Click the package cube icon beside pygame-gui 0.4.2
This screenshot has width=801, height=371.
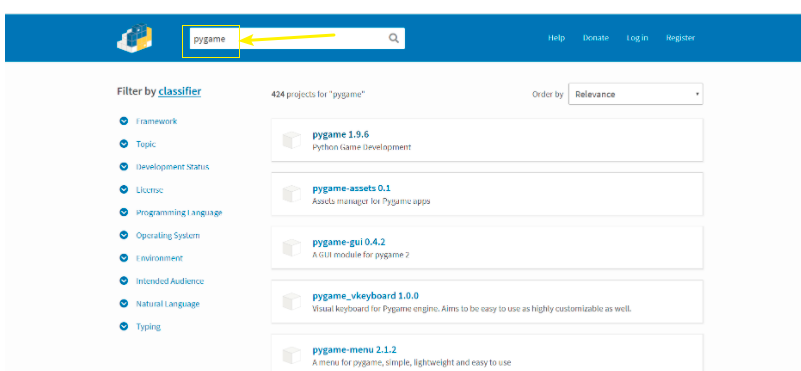click(x=292, y=247)
